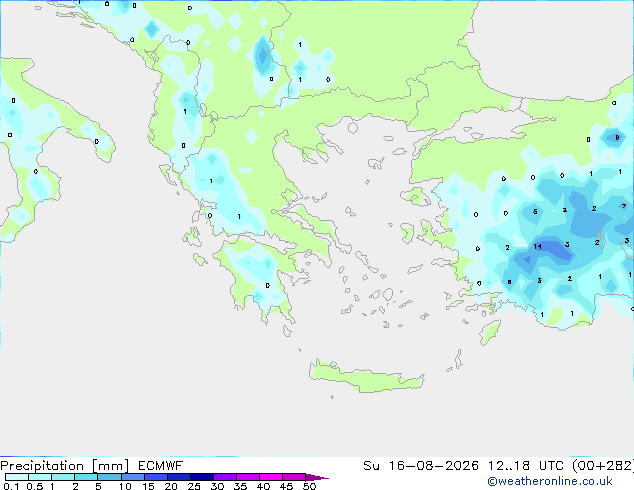Click the '50' legend scale label
The image size is (634, 490).
[309, 486]
